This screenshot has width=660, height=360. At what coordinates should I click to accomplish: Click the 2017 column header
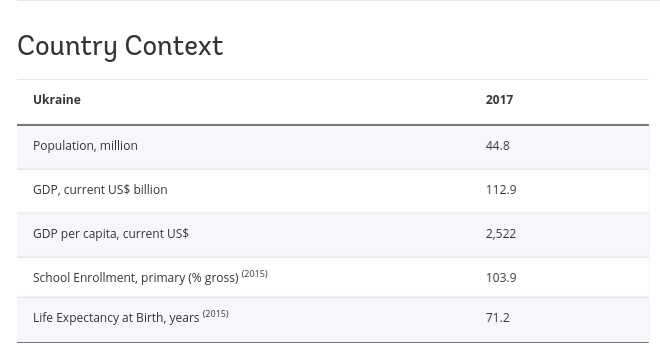click(x=499, y=100)
